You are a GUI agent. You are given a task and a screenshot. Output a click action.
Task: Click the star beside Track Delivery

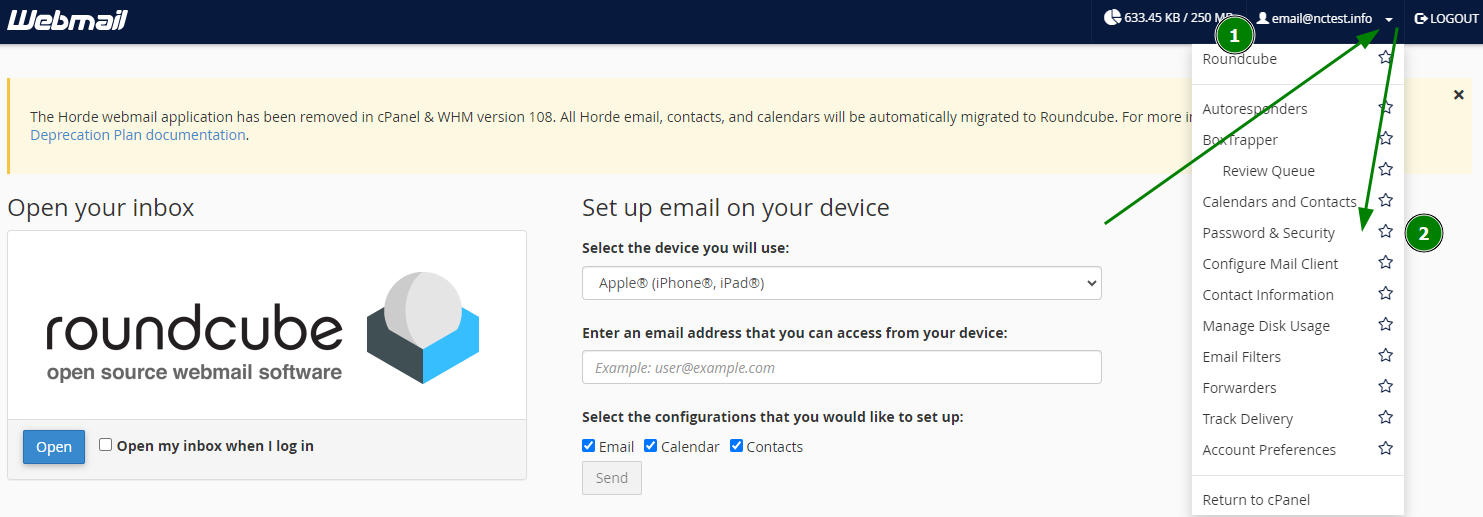click(1385, 418)
